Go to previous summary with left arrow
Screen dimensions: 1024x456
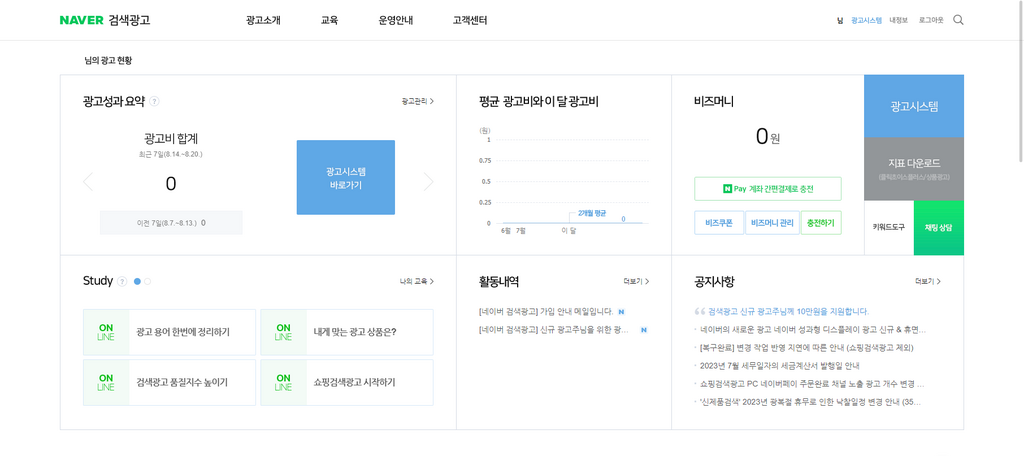pyautogui.click(x=88, y=182)
